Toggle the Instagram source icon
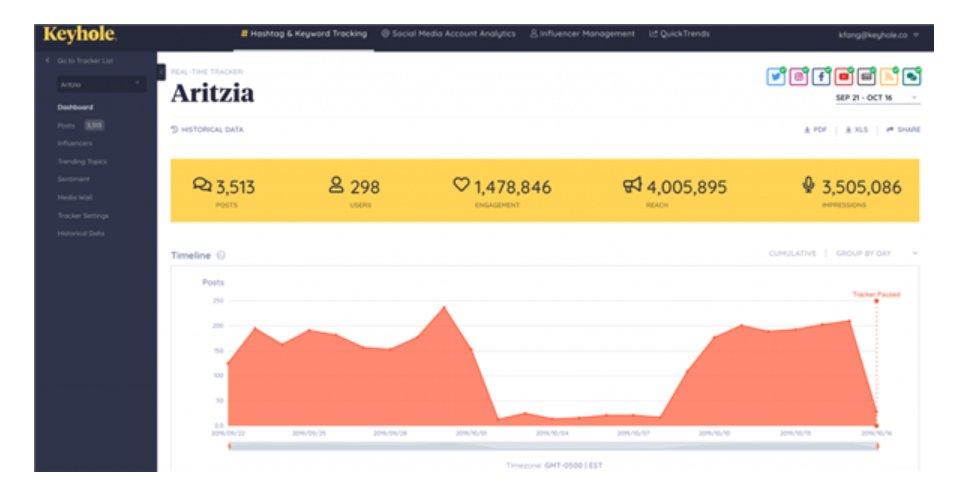 (798, 76)
